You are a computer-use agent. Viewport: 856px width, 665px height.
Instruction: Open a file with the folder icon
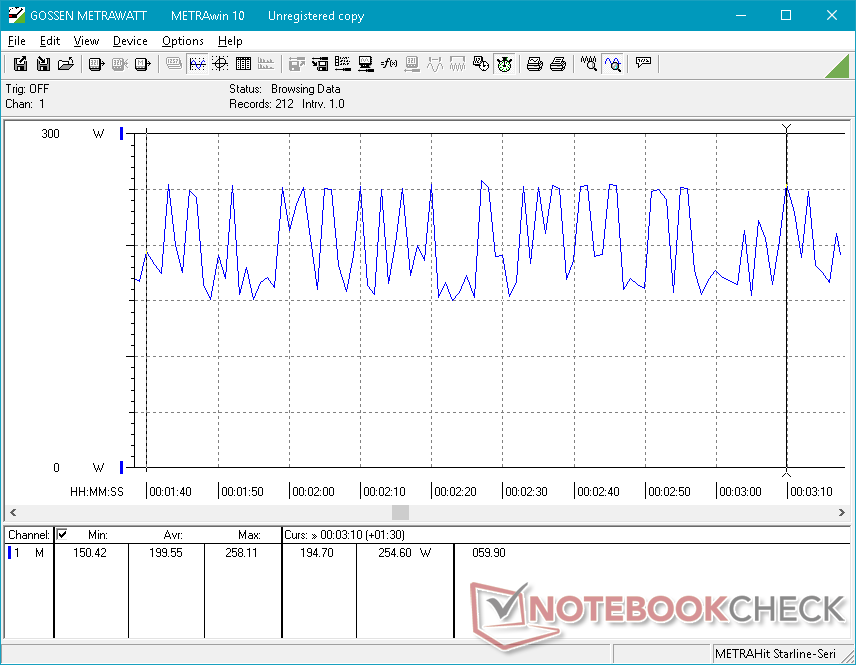pyautogui.click(x=66, y=64)
